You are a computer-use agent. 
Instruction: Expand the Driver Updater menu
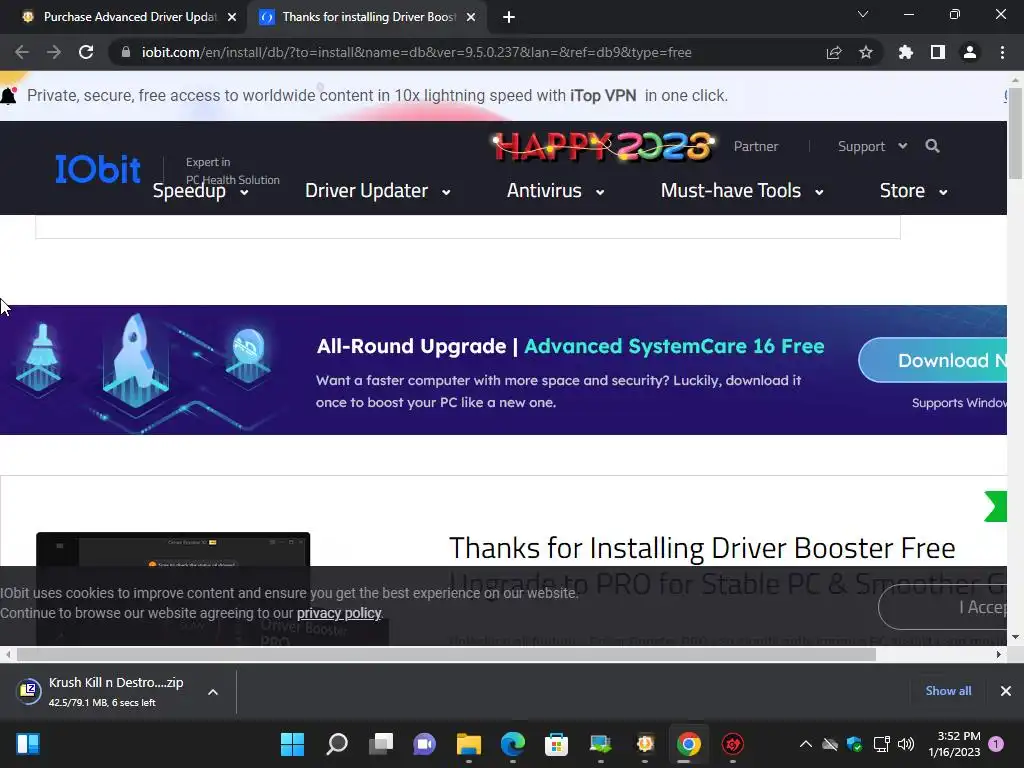[x=377, y=191]
